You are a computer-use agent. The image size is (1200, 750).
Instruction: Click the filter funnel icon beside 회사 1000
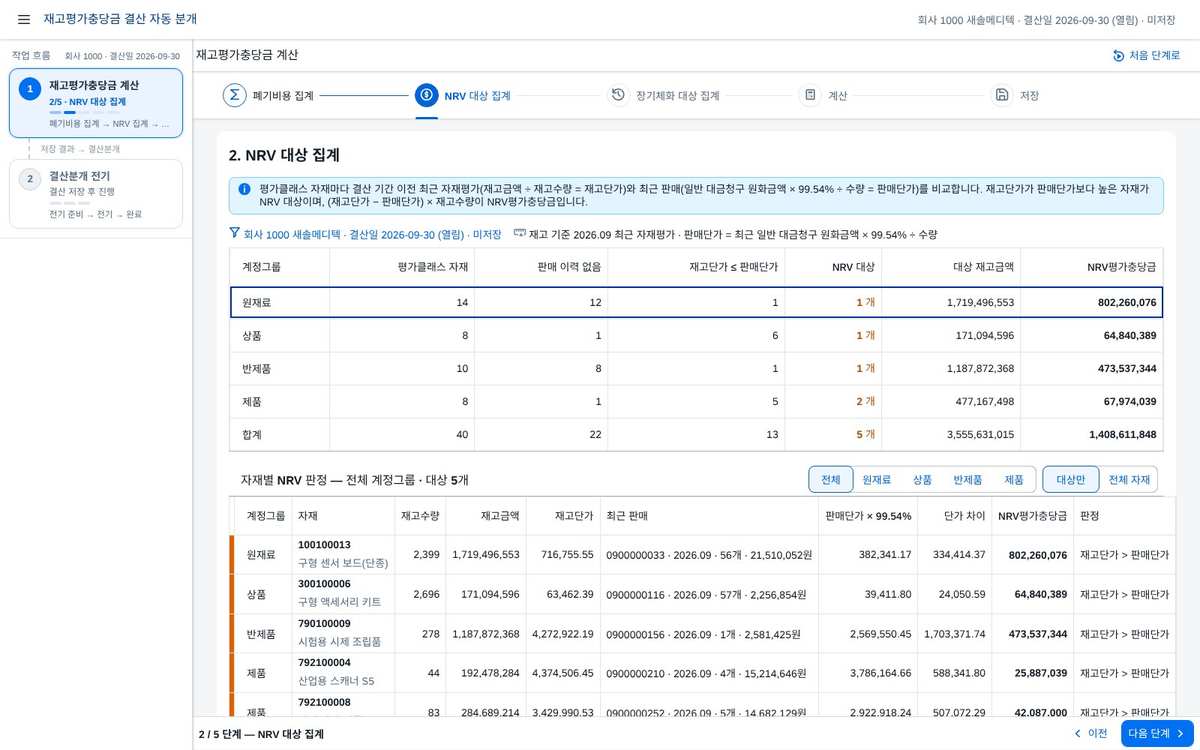click(234, 233)
